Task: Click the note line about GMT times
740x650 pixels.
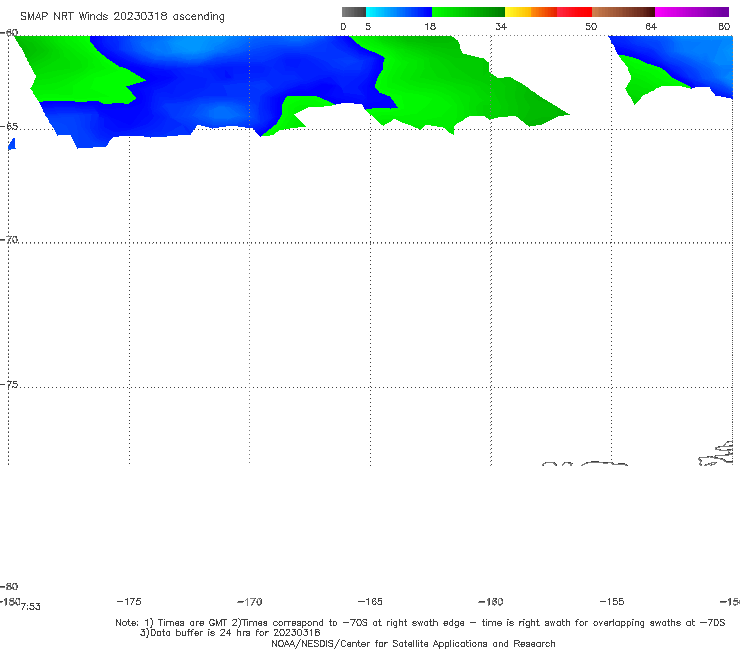Action: point(420,623)
